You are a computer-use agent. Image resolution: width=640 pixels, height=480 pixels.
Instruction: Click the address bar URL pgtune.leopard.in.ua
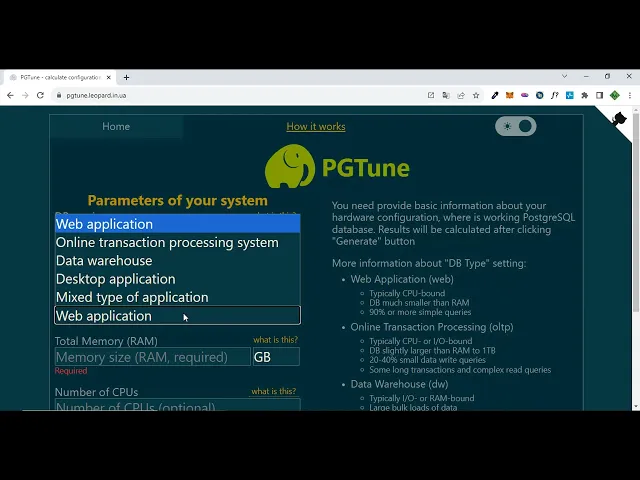[96, 96]
